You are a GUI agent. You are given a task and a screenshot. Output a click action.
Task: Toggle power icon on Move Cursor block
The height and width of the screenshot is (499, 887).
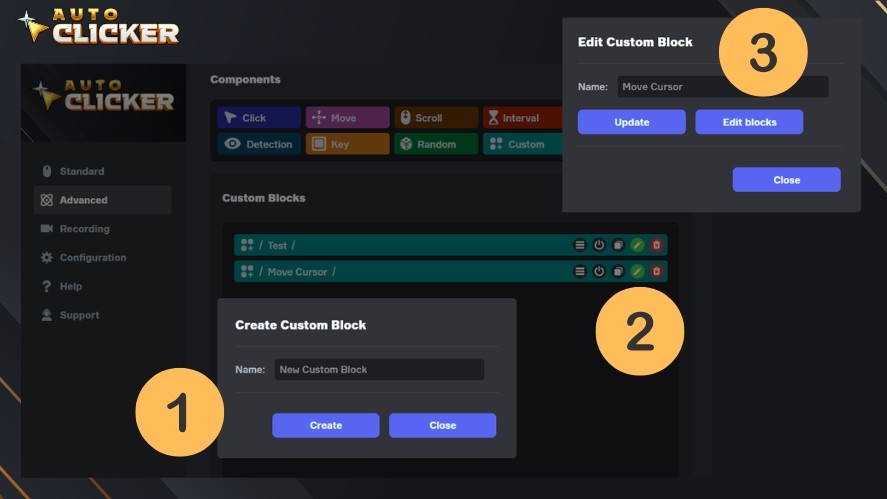click(599, 272)
